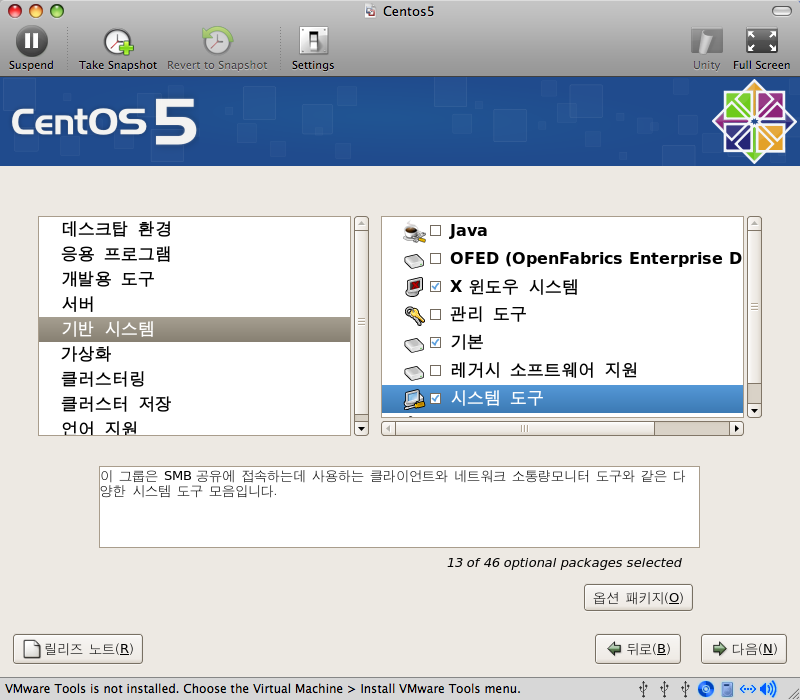Click the second USB device status icon

[x=664, y=689]
